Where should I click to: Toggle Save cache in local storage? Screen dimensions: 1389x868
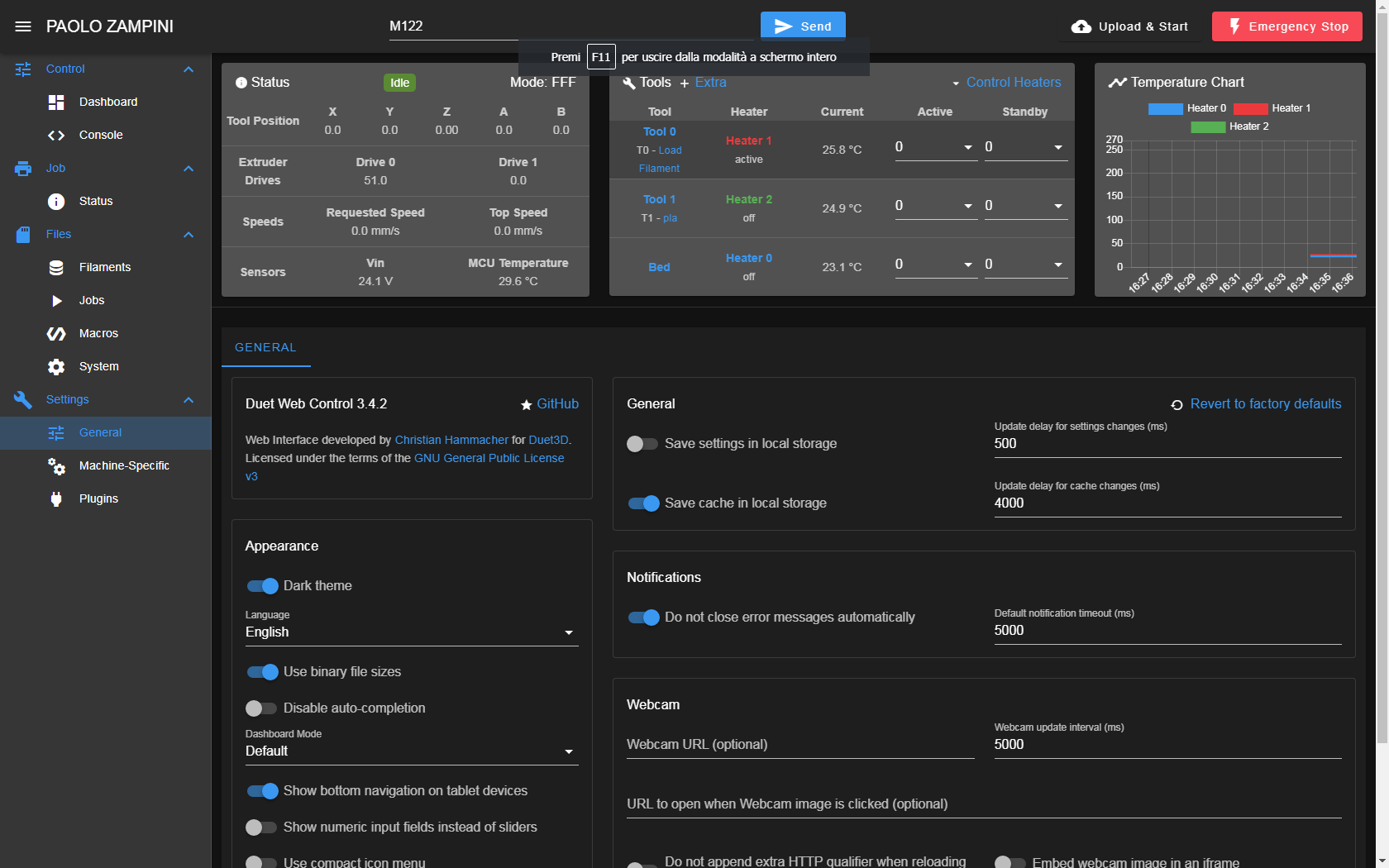point(643,503)
